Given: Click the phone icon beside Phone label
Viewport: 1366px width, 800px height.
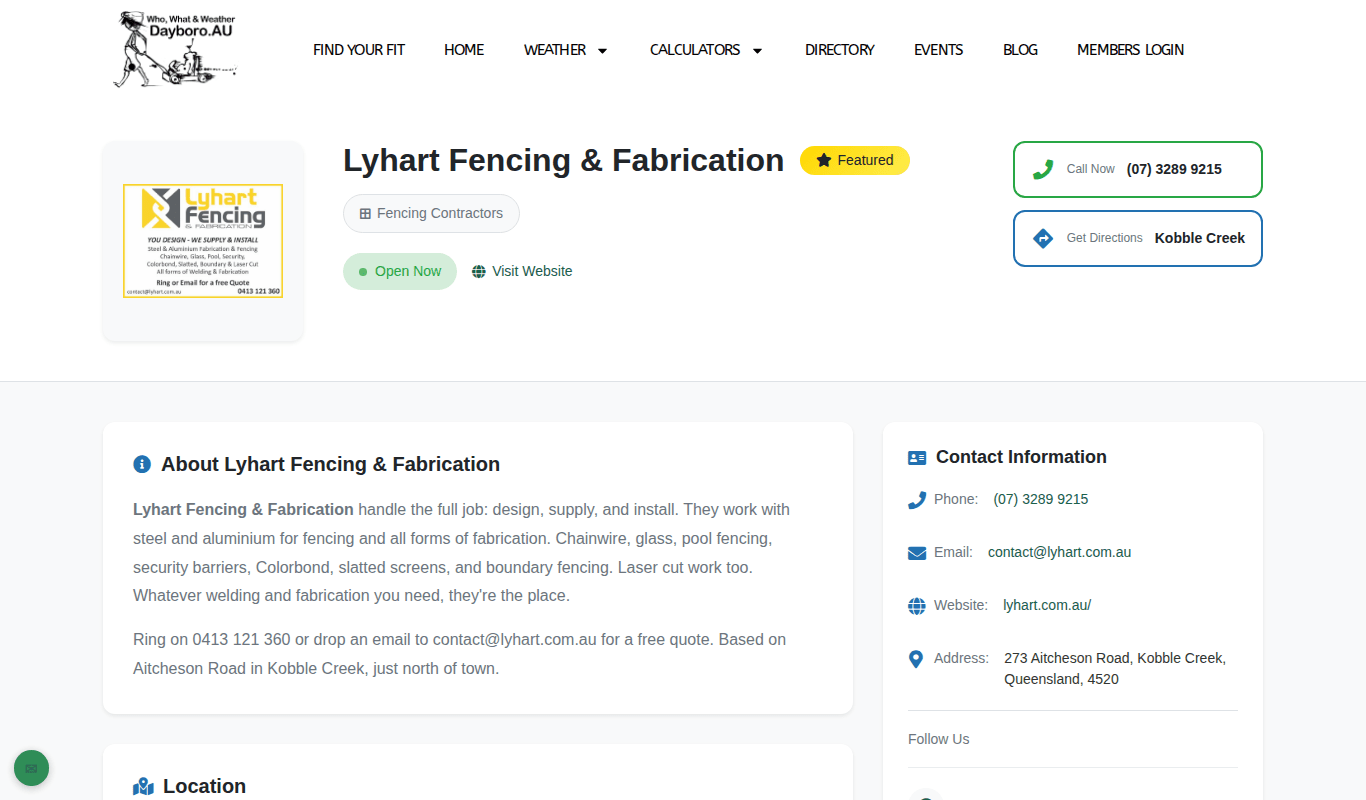Looking at the screenshot, I should pyautogui.click(x=917, y=500).
